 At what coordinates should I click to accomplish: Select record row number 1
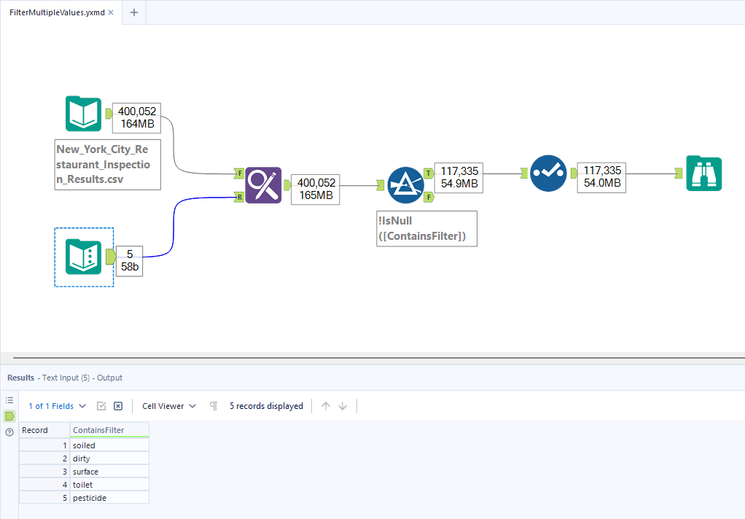coord(44,445)
